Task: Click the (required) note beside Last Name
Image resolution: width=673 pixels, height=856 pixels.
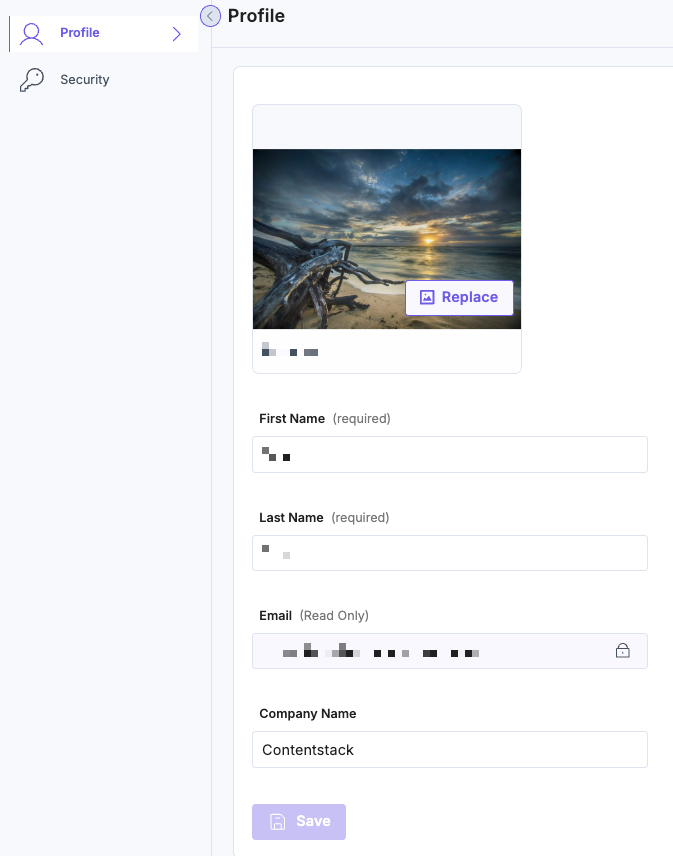Action: point(360,518)
